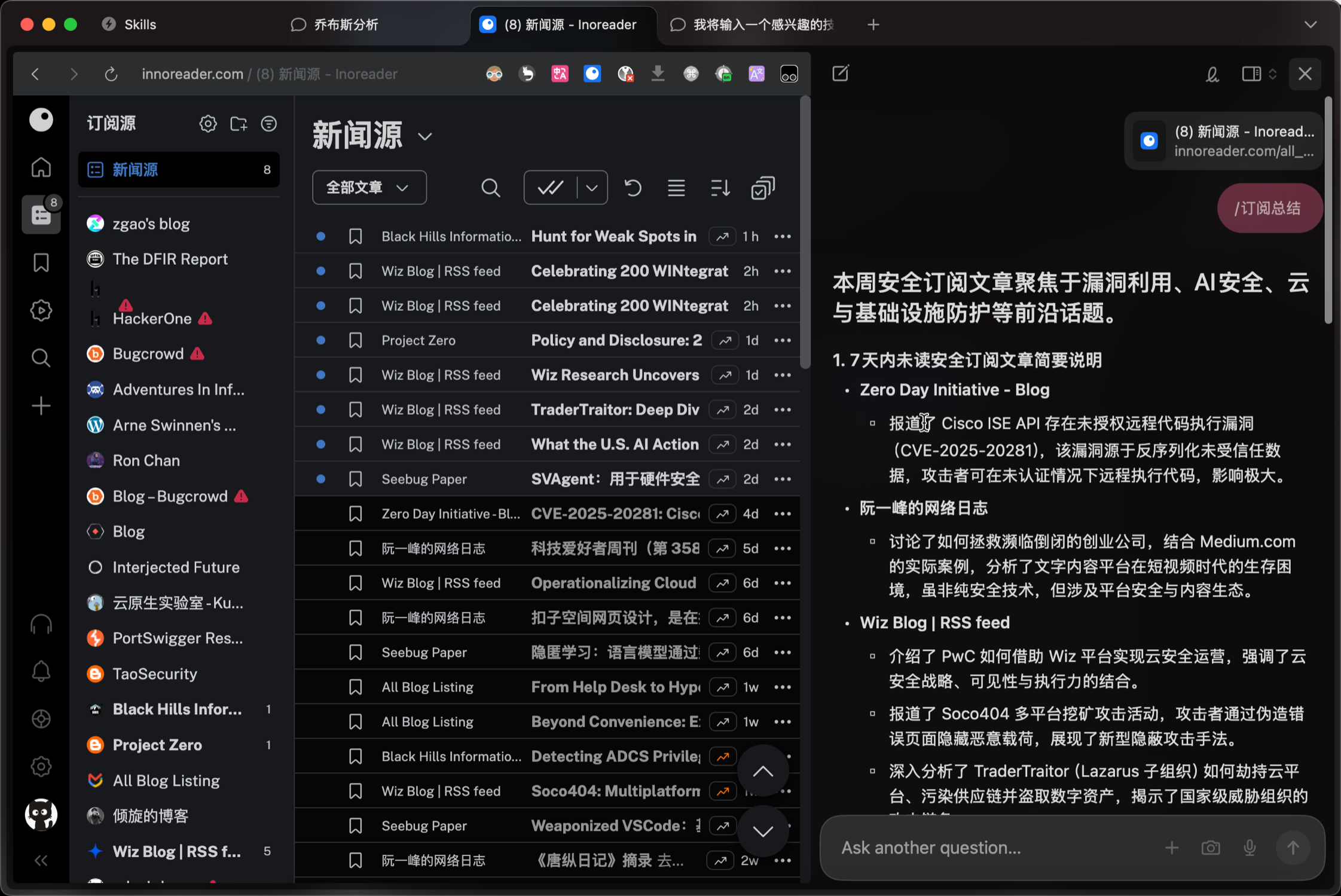Open the feeds icon with badge 8

(x=41, y=214)
